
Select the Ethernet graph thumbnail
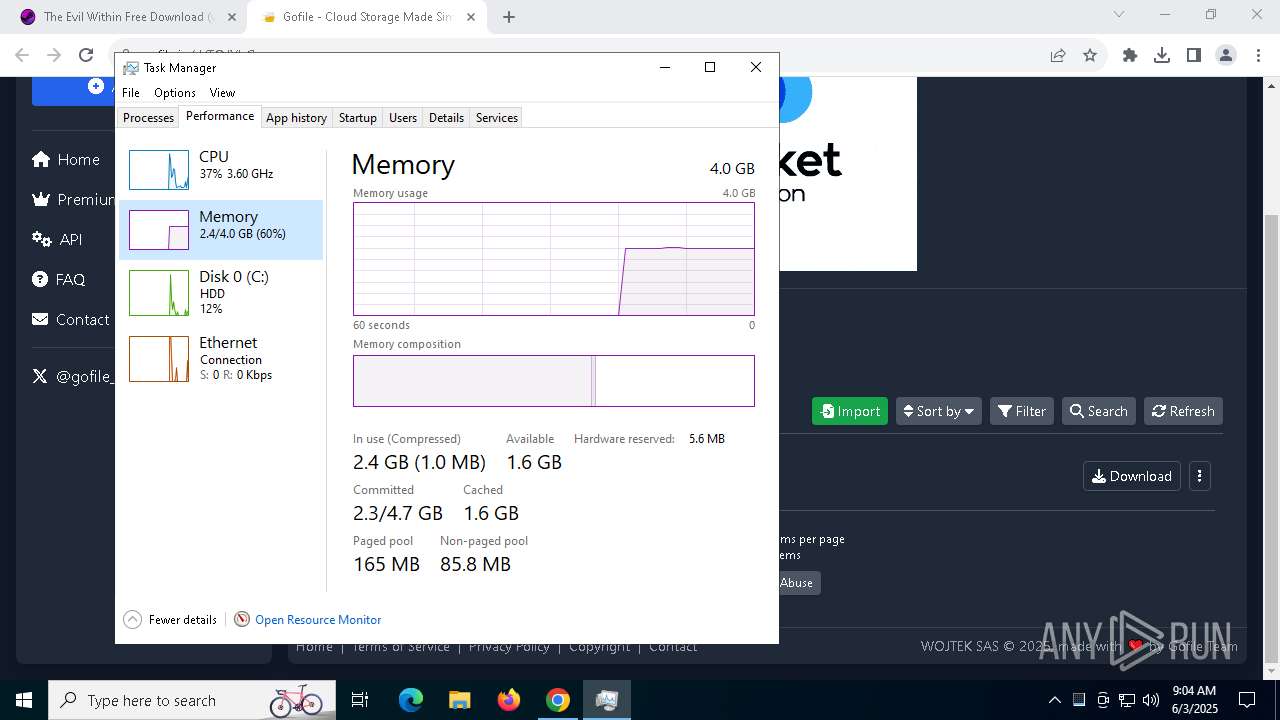[159, 359]
